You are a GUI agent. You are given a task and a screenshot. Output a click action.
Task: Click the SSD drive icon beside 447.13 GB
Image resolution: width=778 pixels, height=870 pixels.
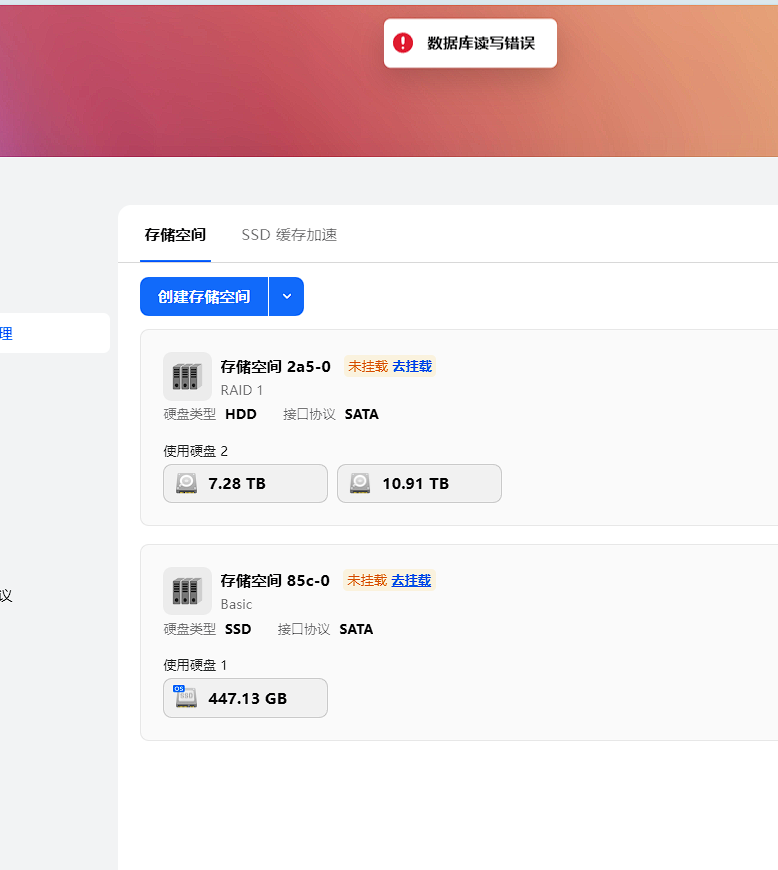tap(186, 698)
